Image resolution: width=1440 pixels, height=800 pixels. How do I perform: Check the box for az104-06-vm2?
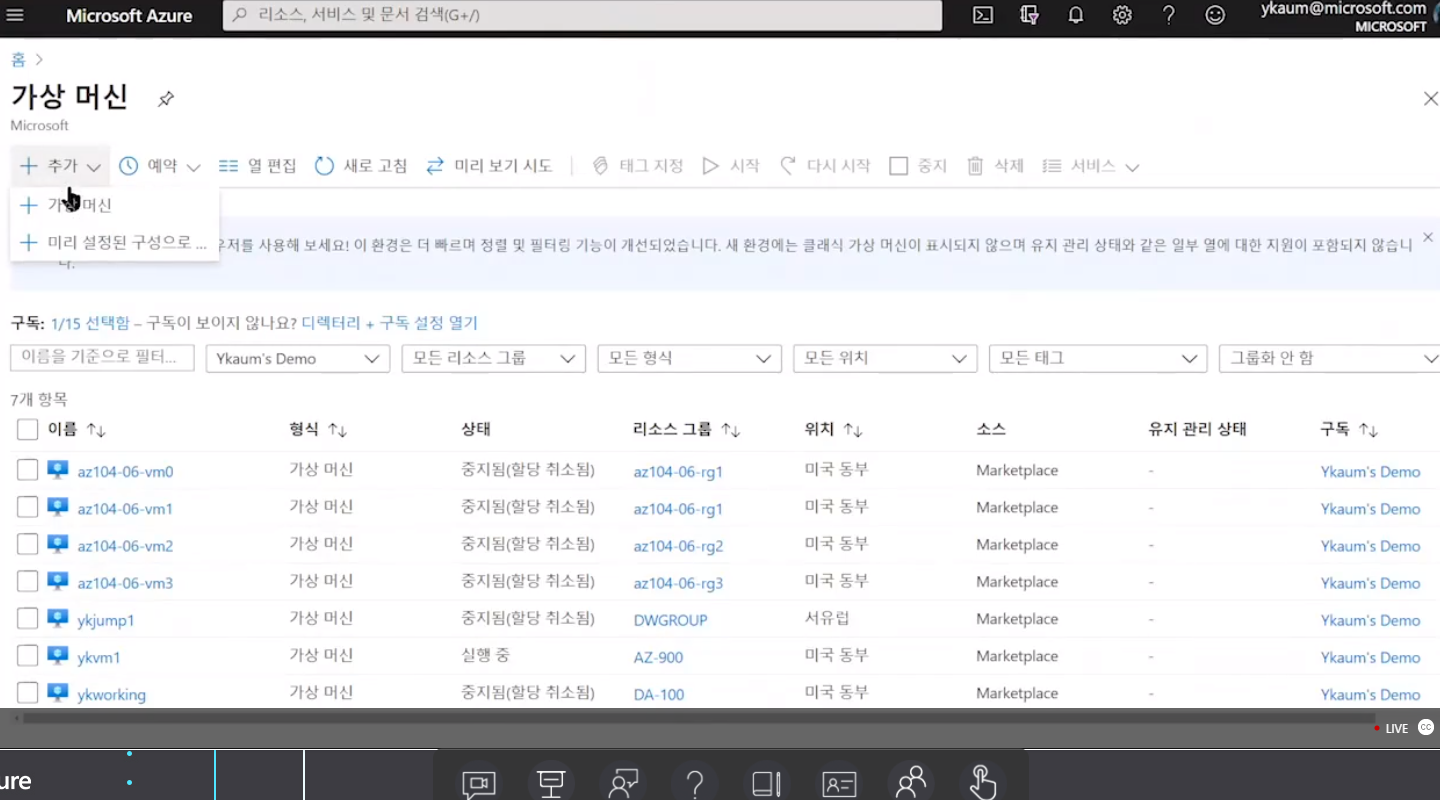pyautogui.click(x=28, y=544)
